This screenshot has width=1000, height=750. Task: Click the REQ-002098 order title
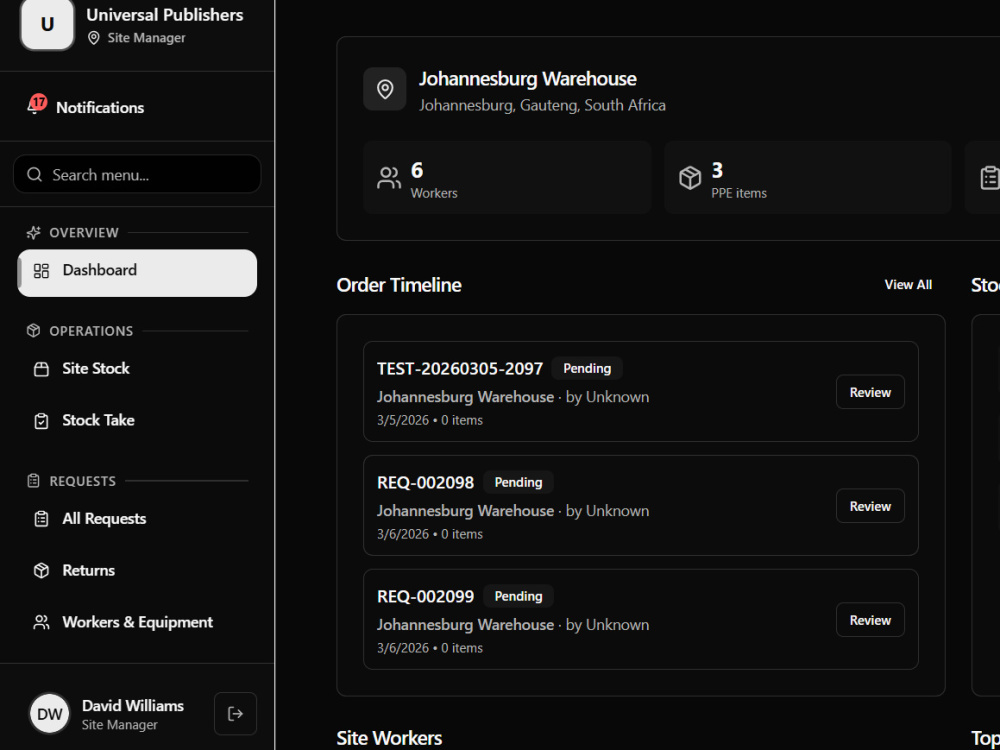[x=425, y=483]
